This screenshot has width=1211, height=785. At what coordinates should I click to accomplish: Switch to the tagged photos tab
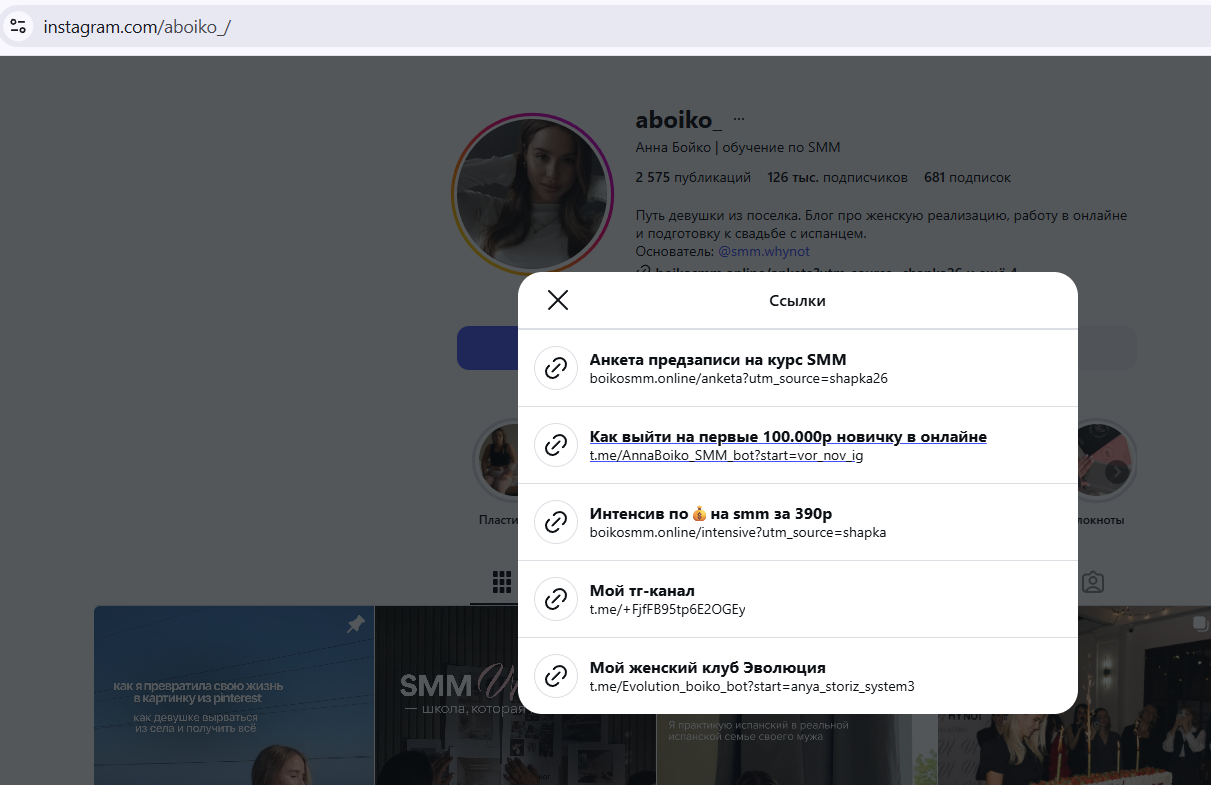(1093, 581)
